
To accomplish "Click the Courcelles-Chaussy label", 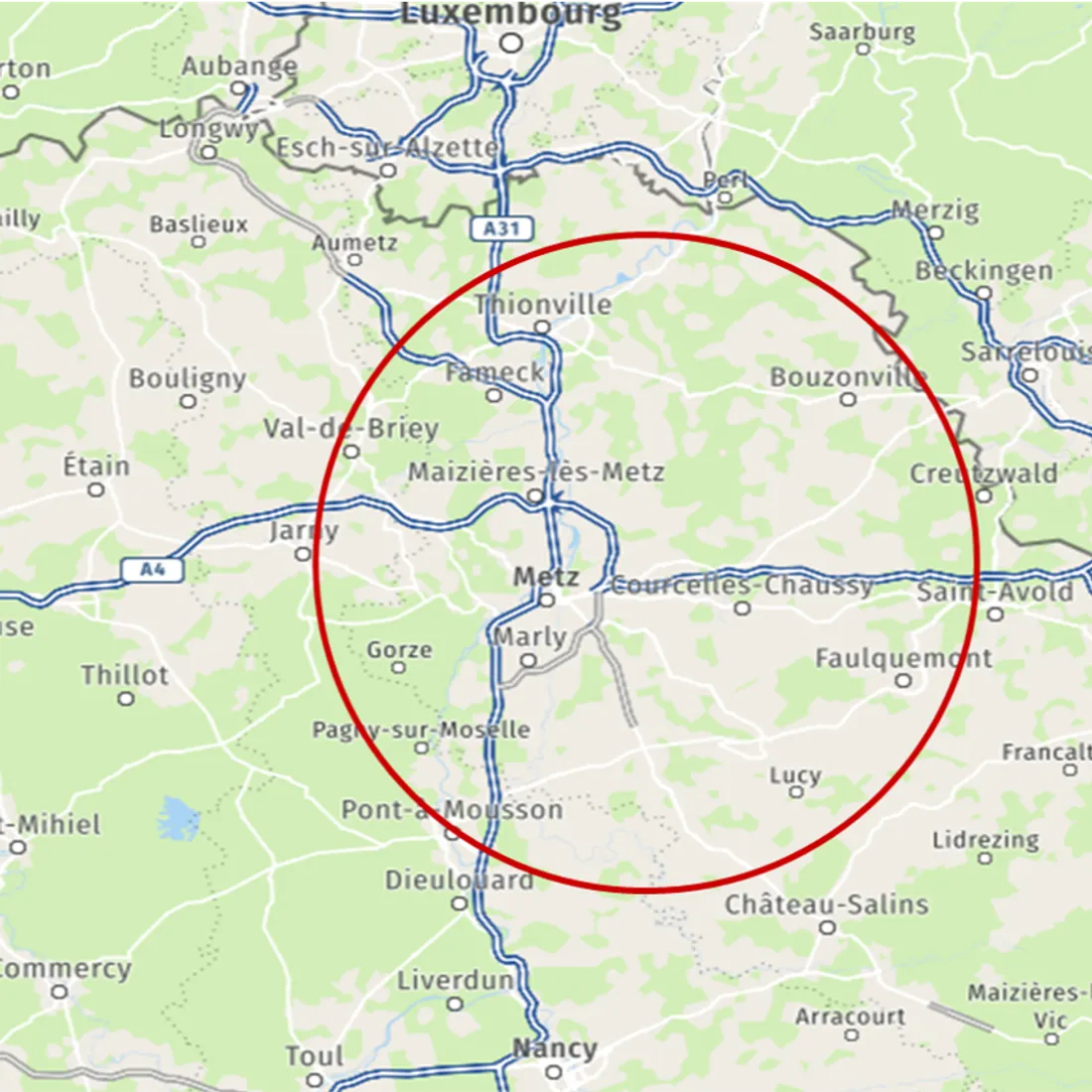I will tap(742, 586).
